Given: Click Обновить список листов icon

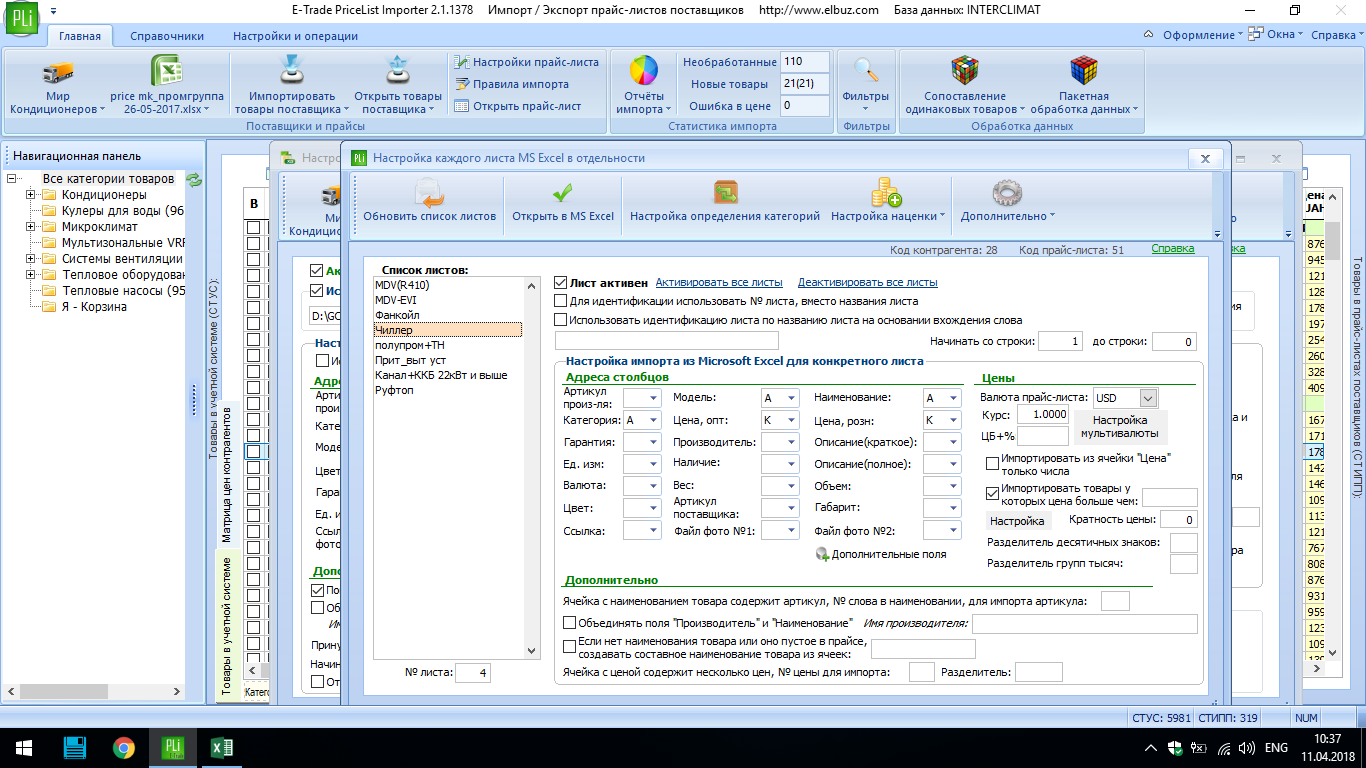Looking at the screenshot, I should (x=429, y=194).
